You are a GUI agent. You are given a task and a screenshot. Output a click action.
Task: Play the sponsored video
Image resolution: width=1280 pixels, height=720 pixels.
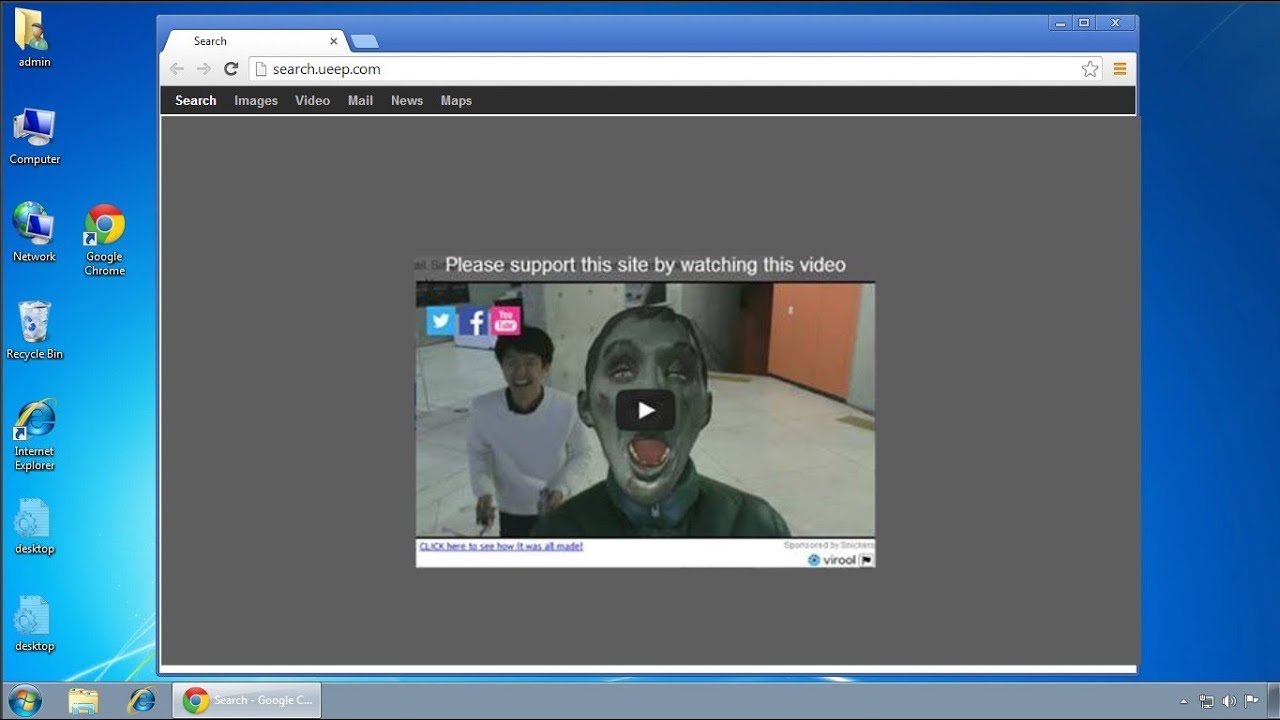(x=645, y=410)
